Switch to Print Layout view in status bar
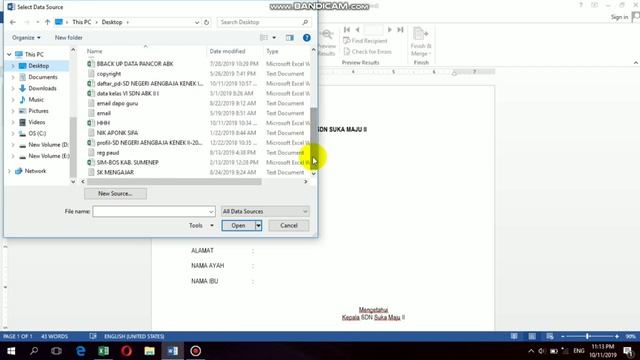This screenshot has height=360, width=640. click(532, 336)
